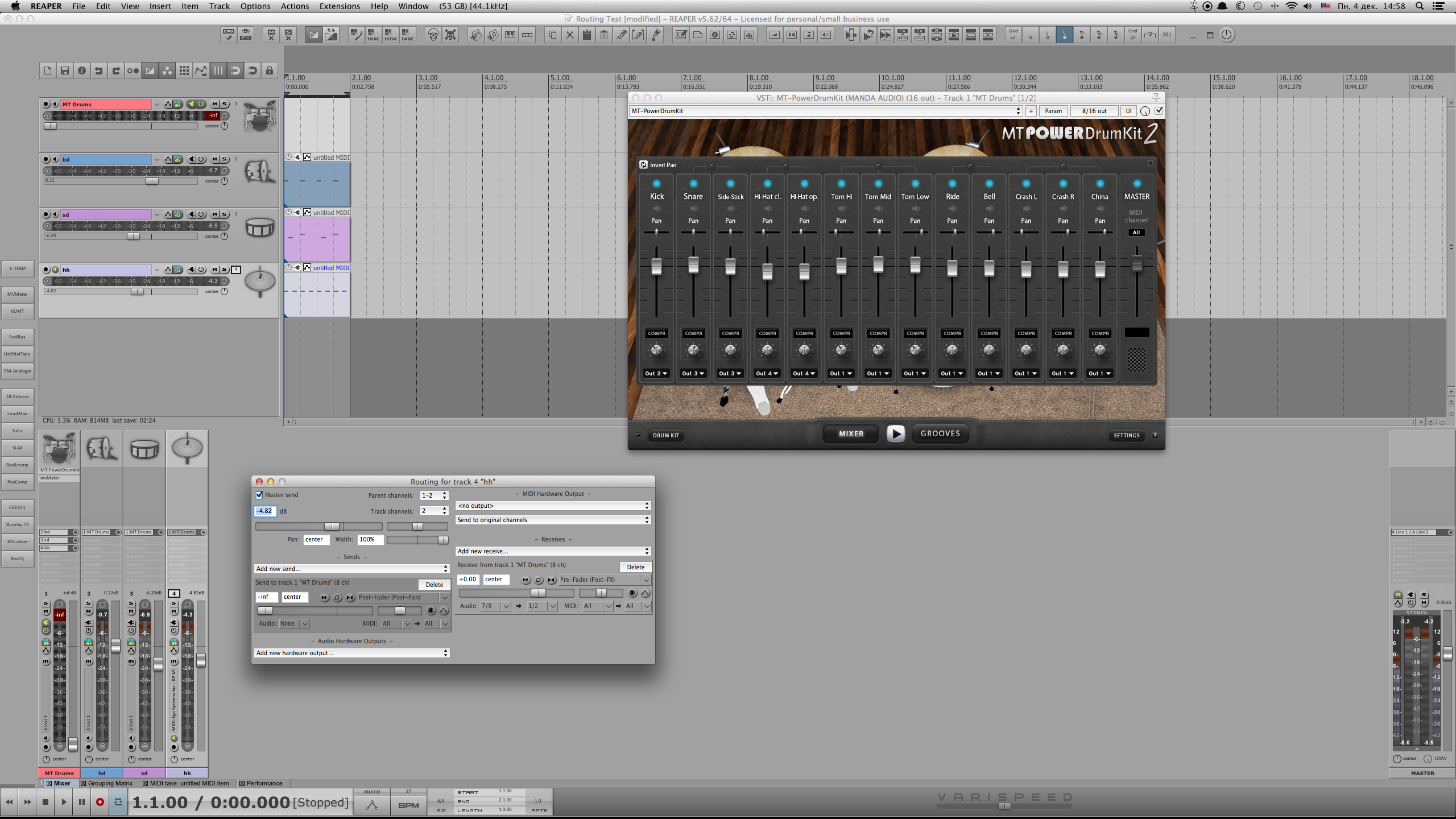Switch to the Grouping Matrix tab
This screenshot has height=819, width=1456.
tap(110, 783)
